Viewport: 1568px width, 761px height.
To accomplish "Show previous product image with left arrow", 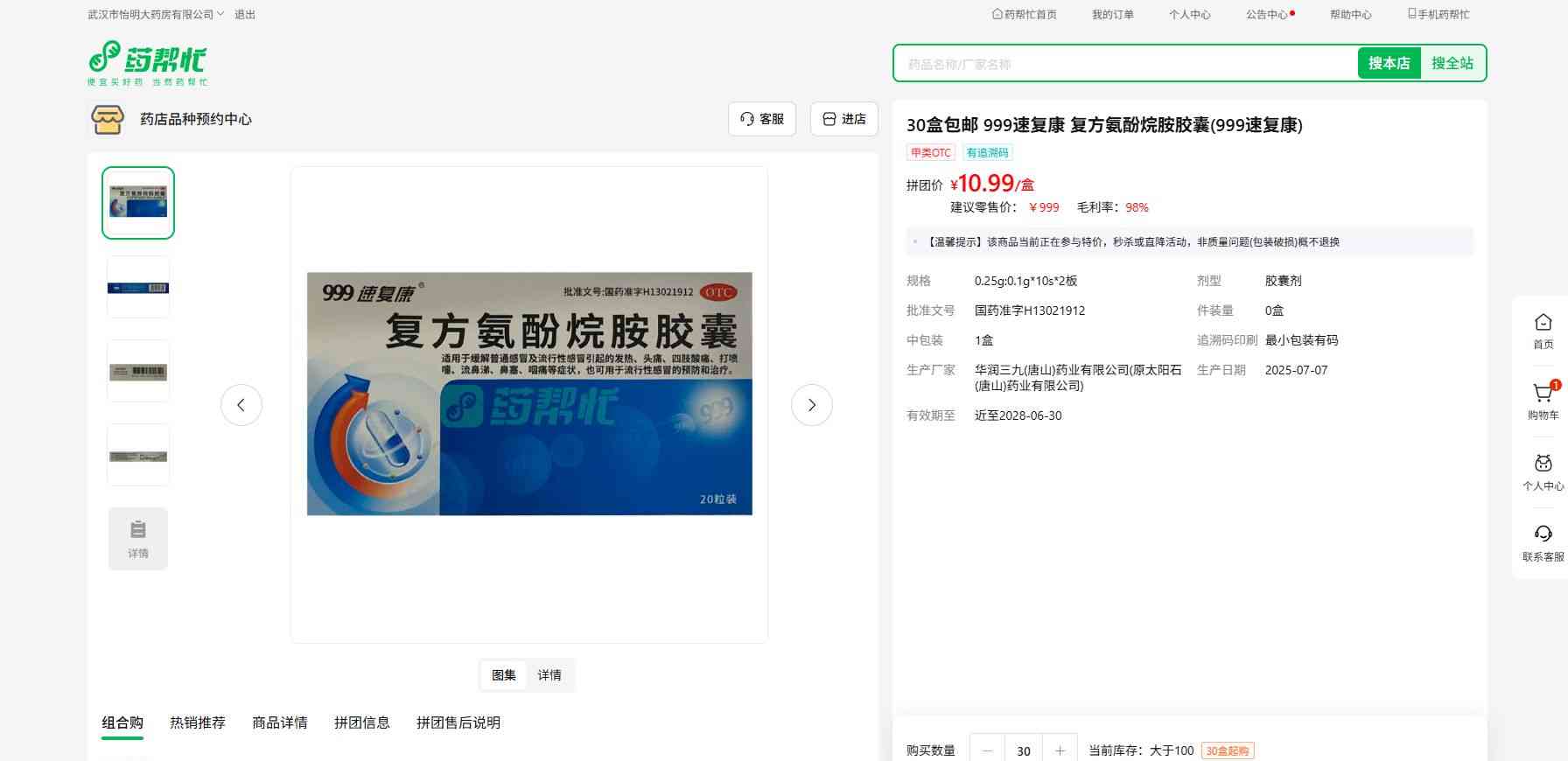I will pos(241,405).
